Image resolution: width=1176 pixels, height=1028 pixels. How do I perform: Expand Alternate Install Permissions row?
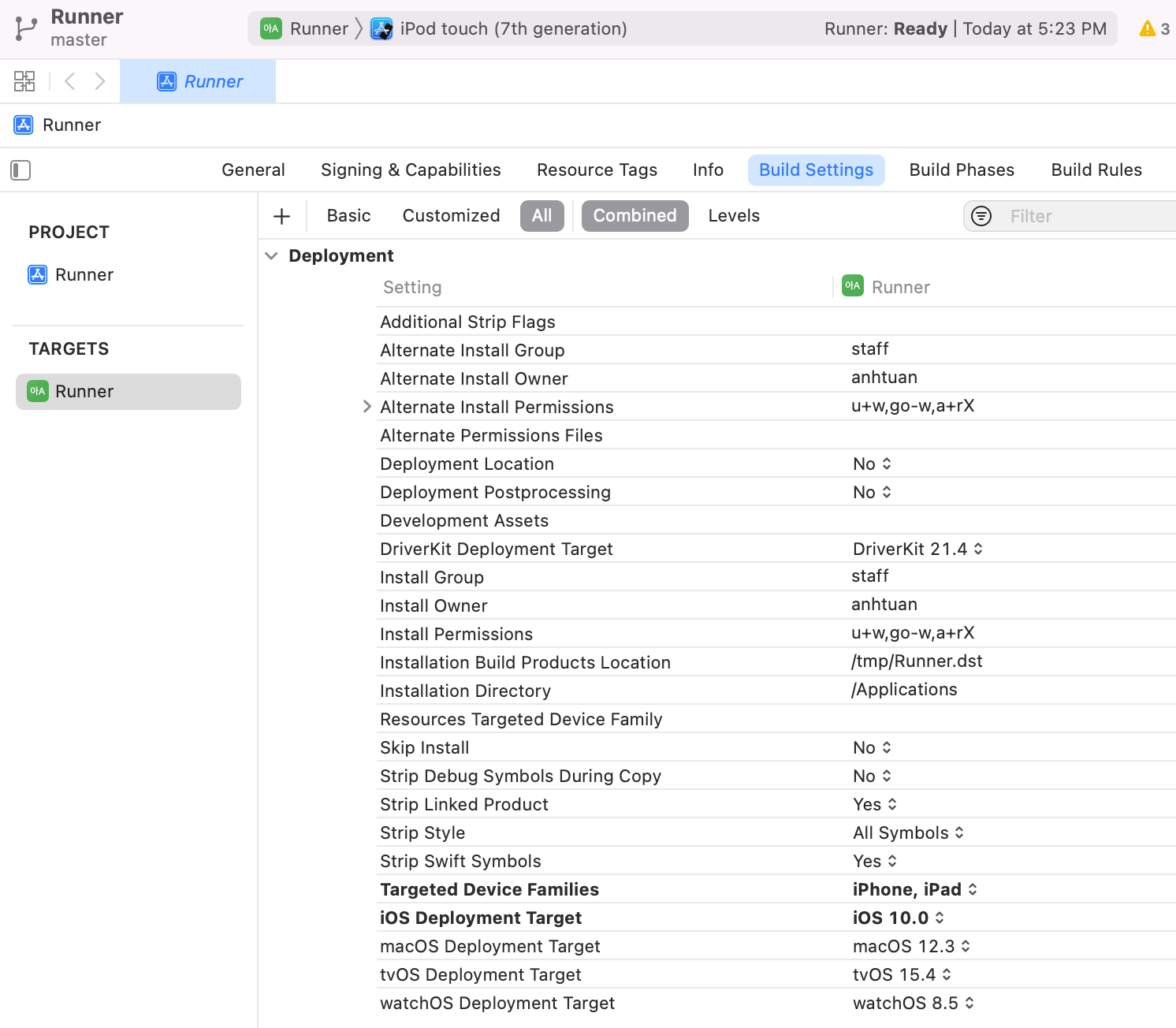[x=367, y=407]
